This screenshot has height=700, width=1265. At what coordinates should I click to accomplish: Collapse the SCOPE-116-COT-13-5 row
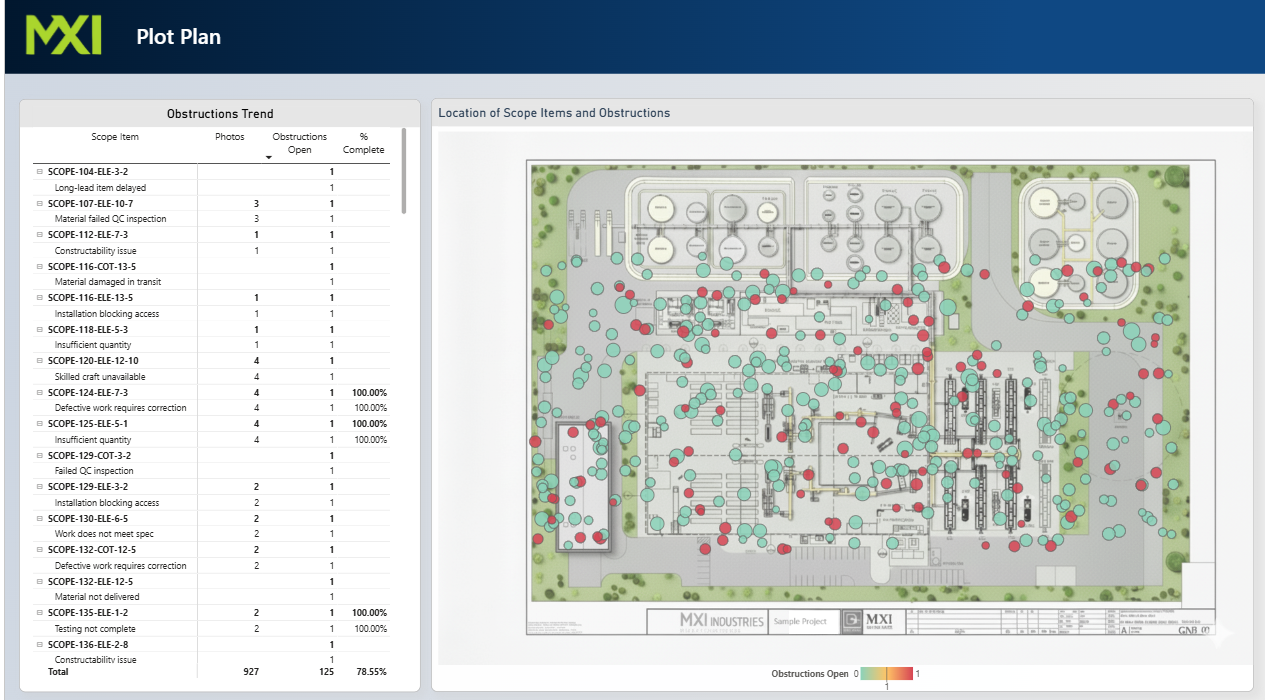(40, 267)
